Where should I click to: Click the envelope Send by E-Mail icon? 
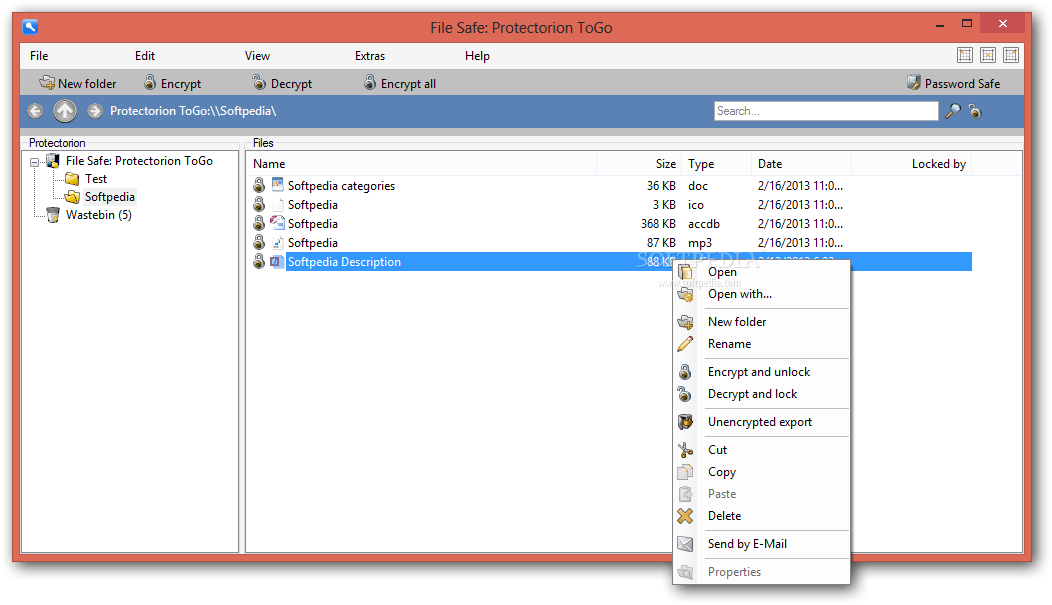pyautogui.click(x=685, y=544)
